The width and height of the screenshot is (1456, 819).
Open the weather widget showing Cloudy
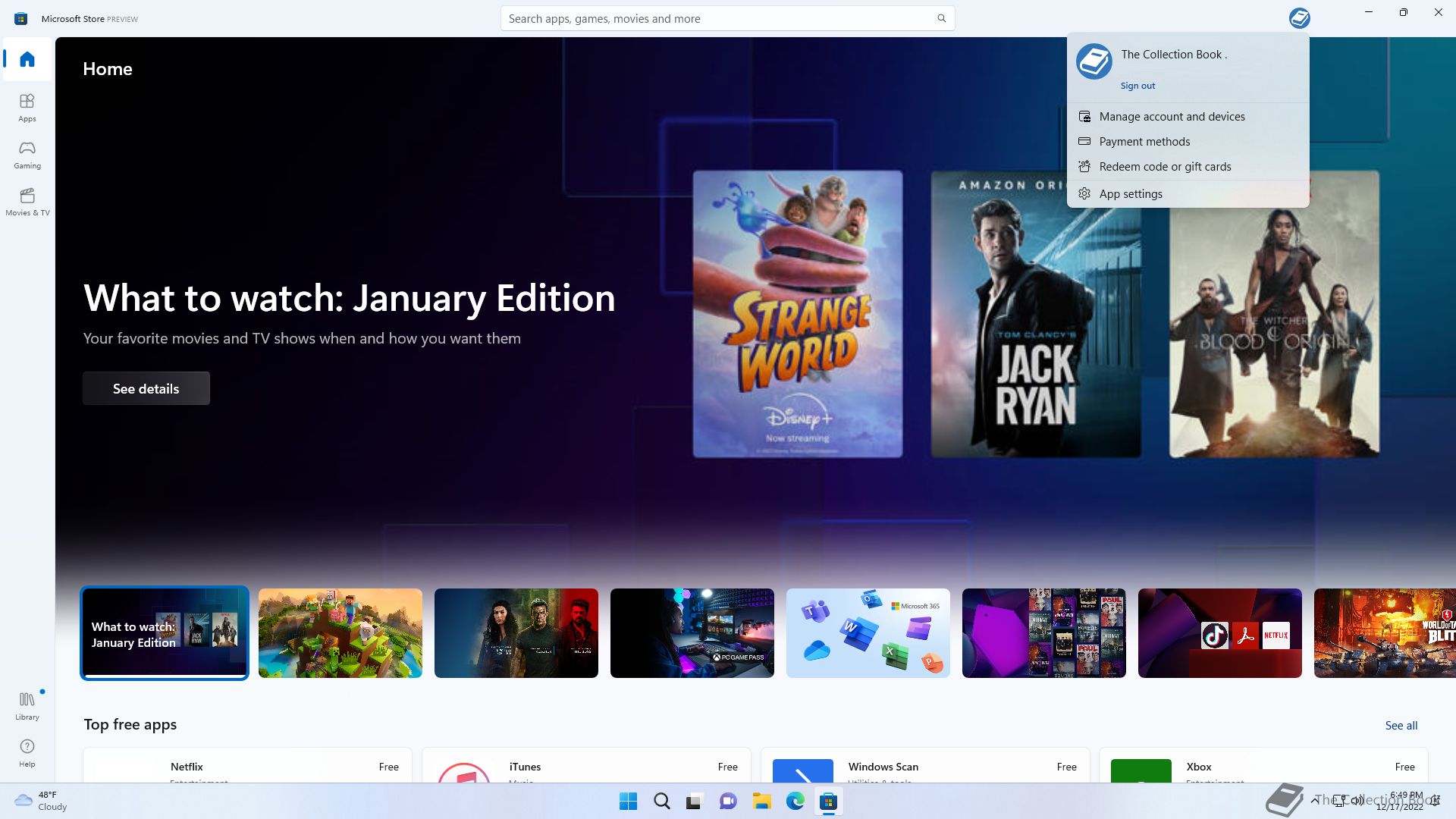click(x=41, y=801)
